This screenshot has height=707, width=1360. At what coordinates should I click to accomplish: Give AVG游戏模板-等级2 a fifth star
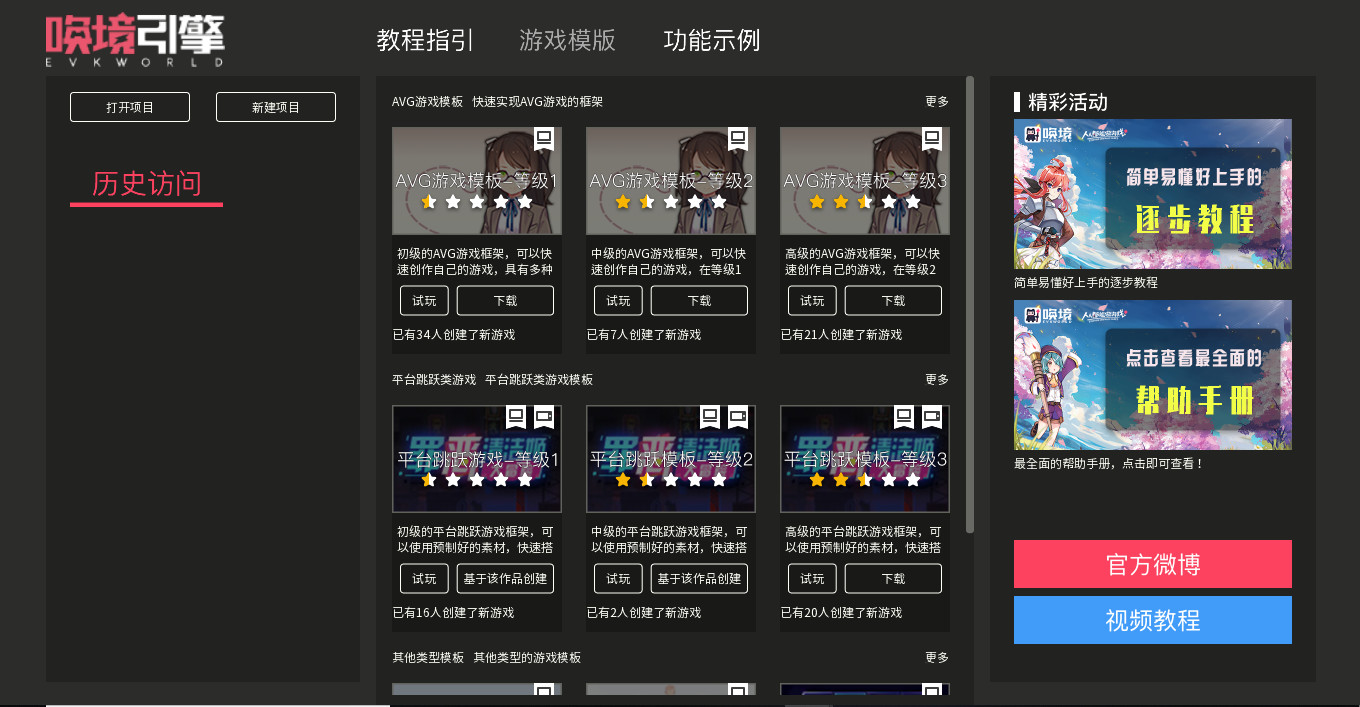pos(717,201)
